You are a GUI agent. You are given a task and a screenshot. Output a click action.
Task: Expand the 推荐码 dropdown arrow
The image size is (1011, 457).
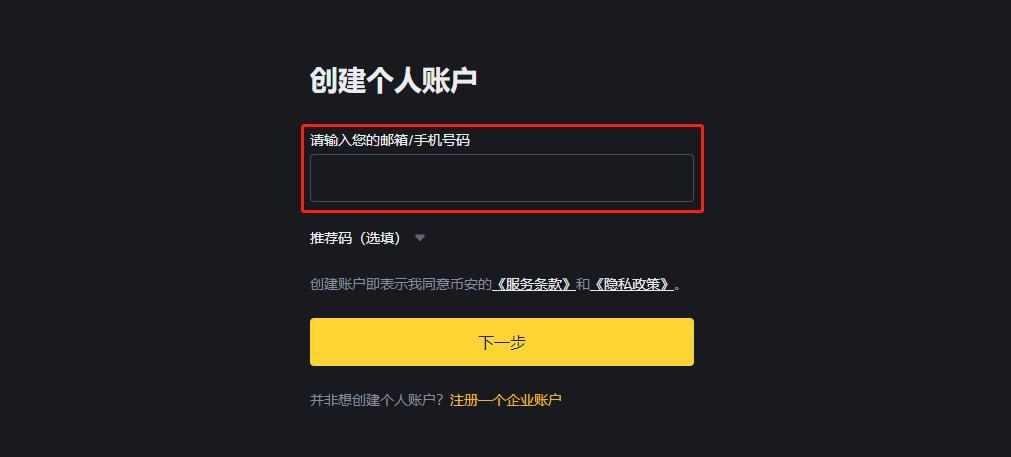click(x=420, y=238)
